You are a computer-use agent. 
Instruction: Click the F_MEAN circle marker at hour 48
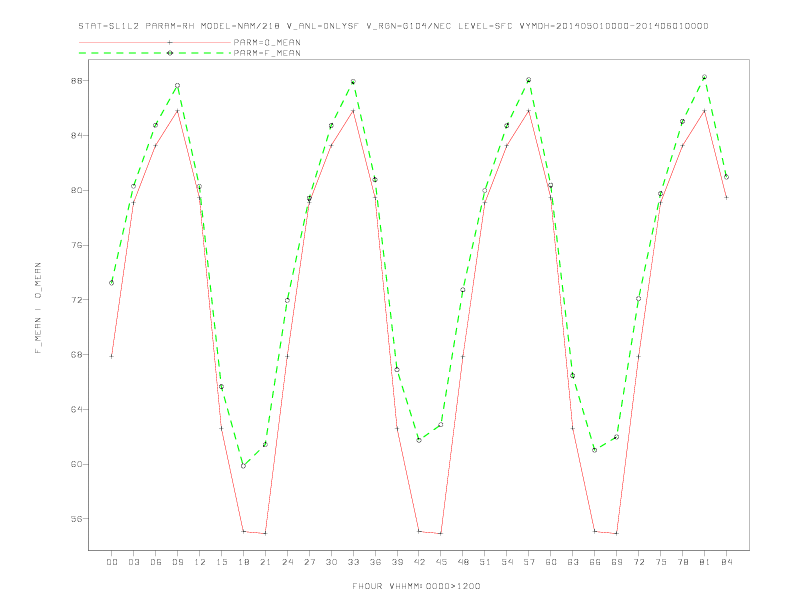coord(463,290)
